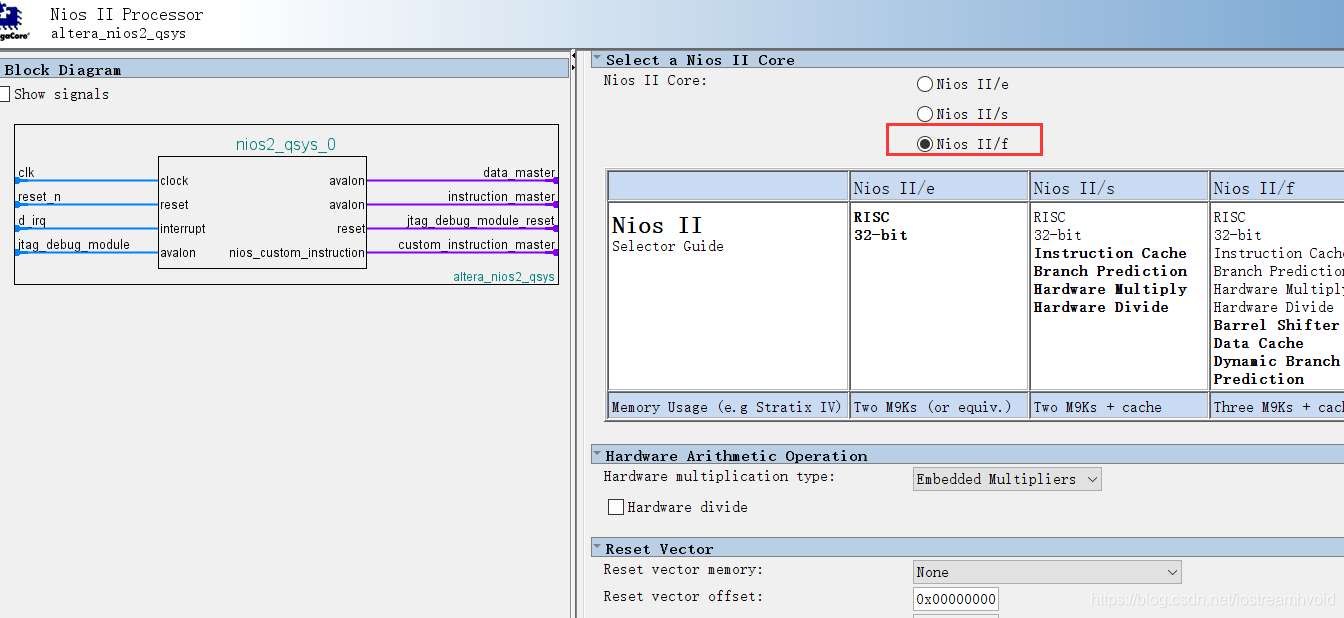Click the Memory Usage (e.g Stratix IV) cell
Viewport: 1344px width, 618px height.
coord(727,406)
